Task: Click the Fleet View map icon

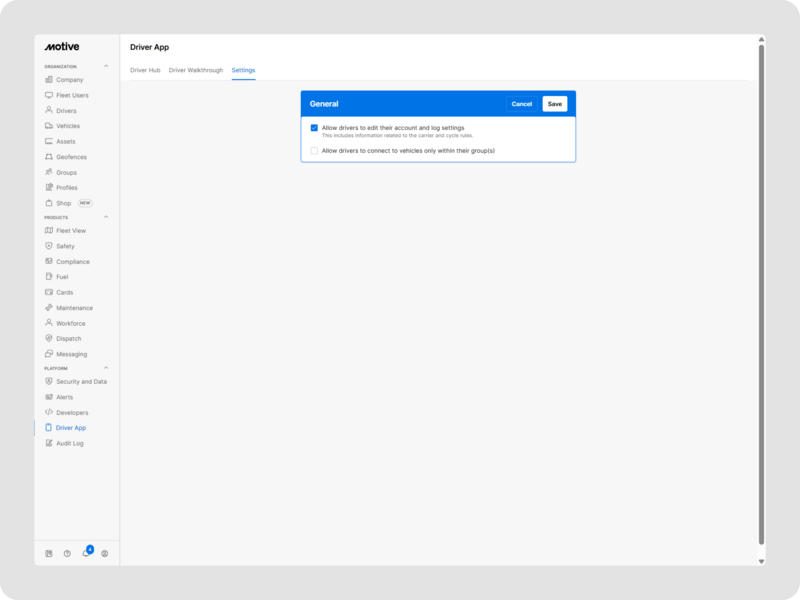Action: coord(49,231)
